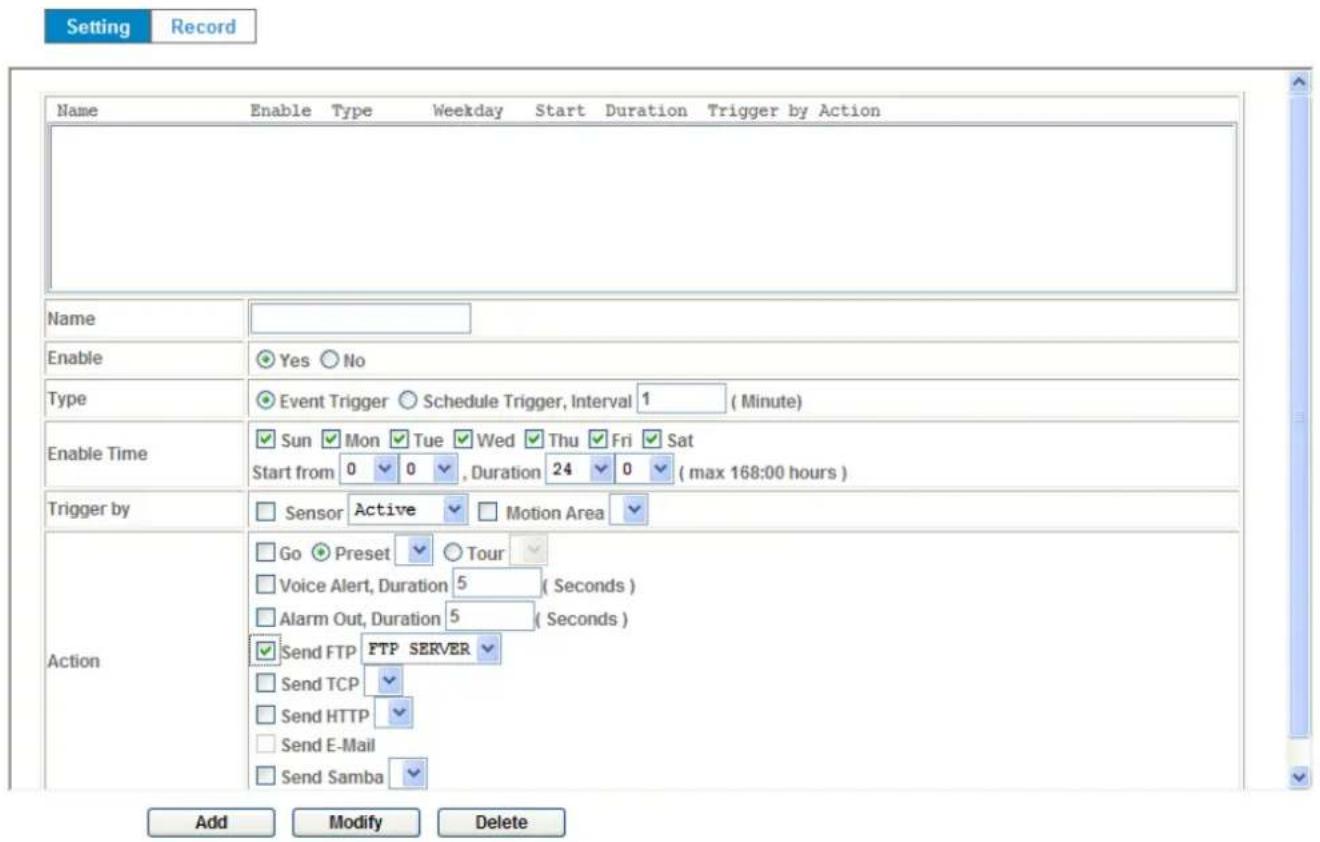
Task: Open the Start from minute dropdown
Action: (429, 470)
